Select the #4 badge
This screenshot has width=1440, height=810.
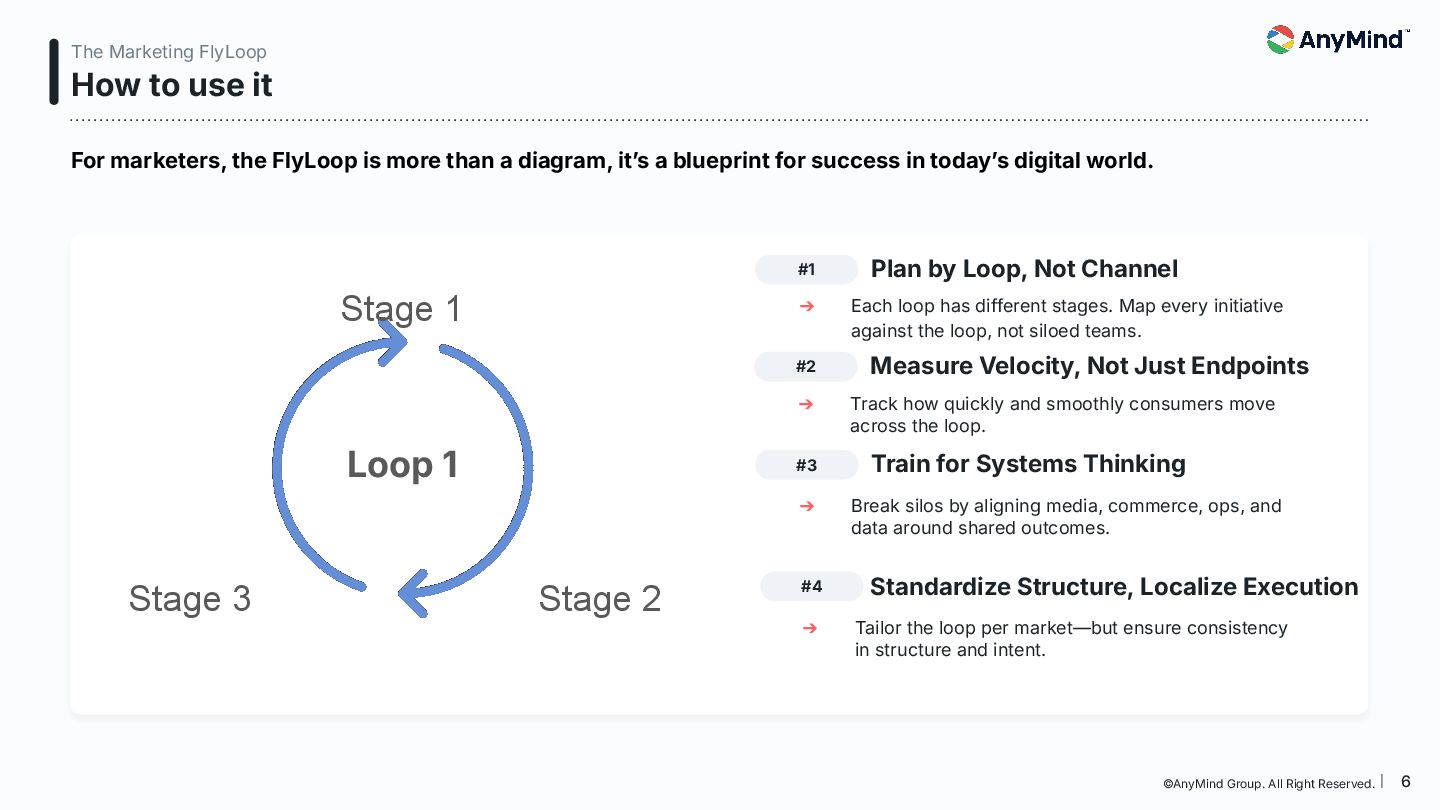(x=811, y=587)
